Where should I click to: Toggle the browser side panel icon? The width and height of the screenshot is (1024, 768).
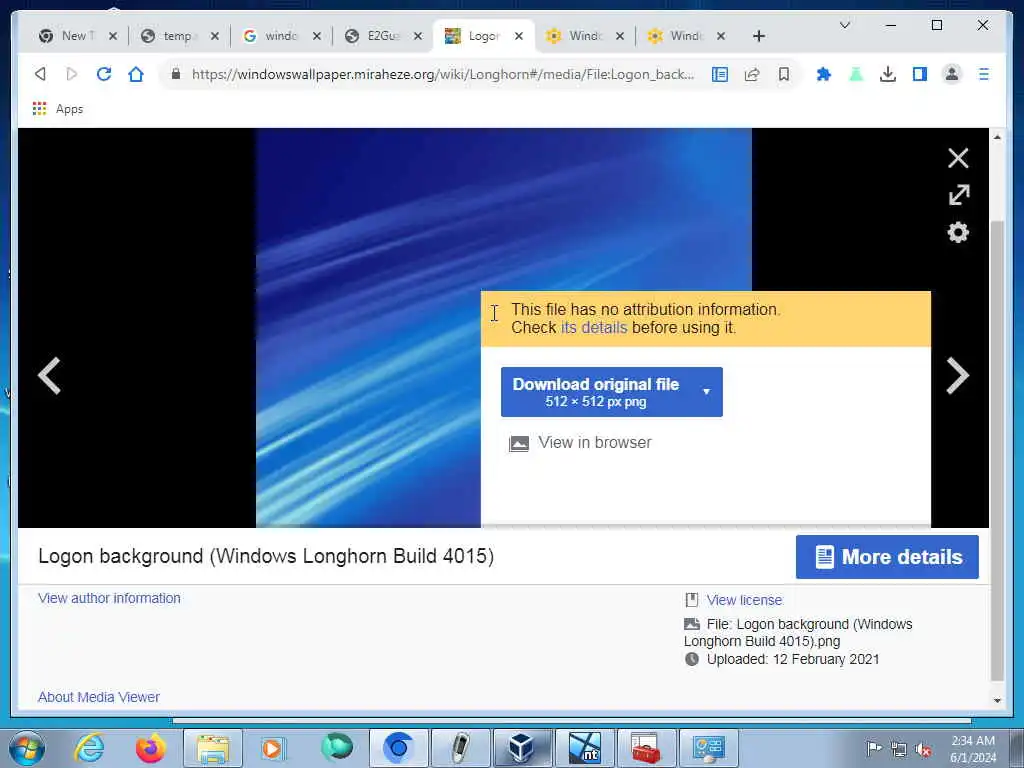click(x=920, y=74)
